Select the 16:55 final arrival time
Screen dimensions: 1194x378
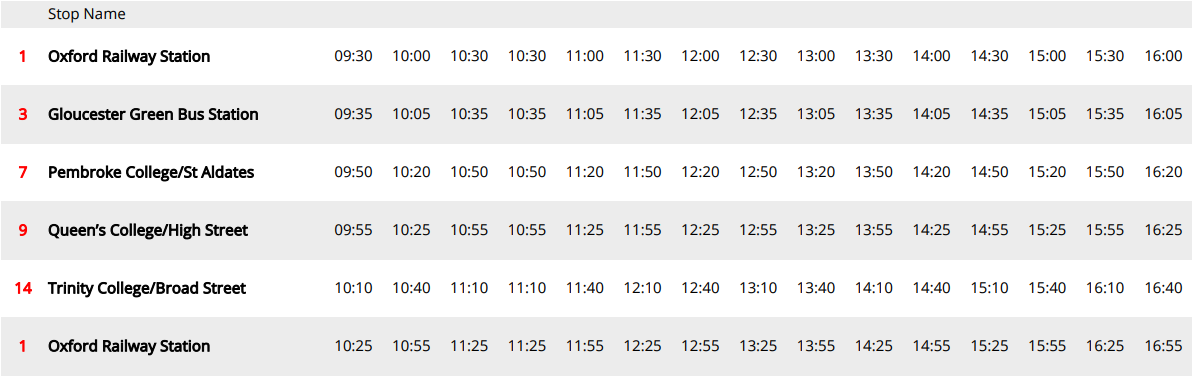click(x=1164, y=346)
